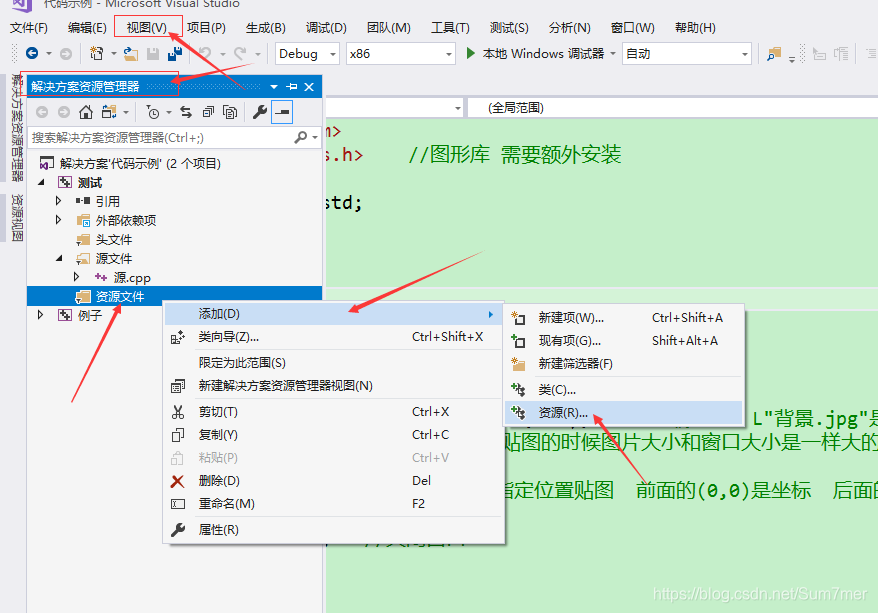Click the Open File folder icon
878x613 pixels.
coord(131,54)
